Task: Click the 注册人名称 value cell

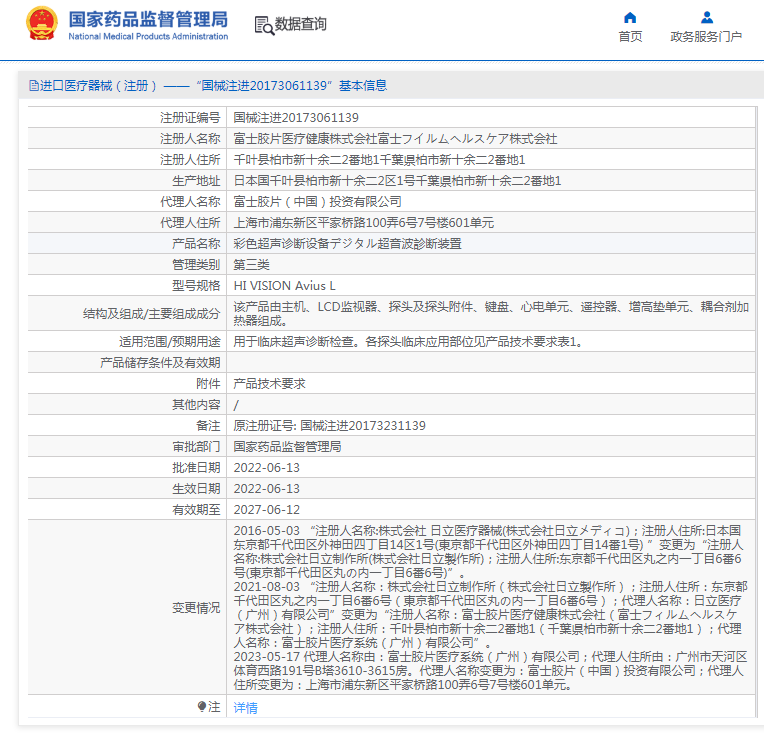Action: 395,139
